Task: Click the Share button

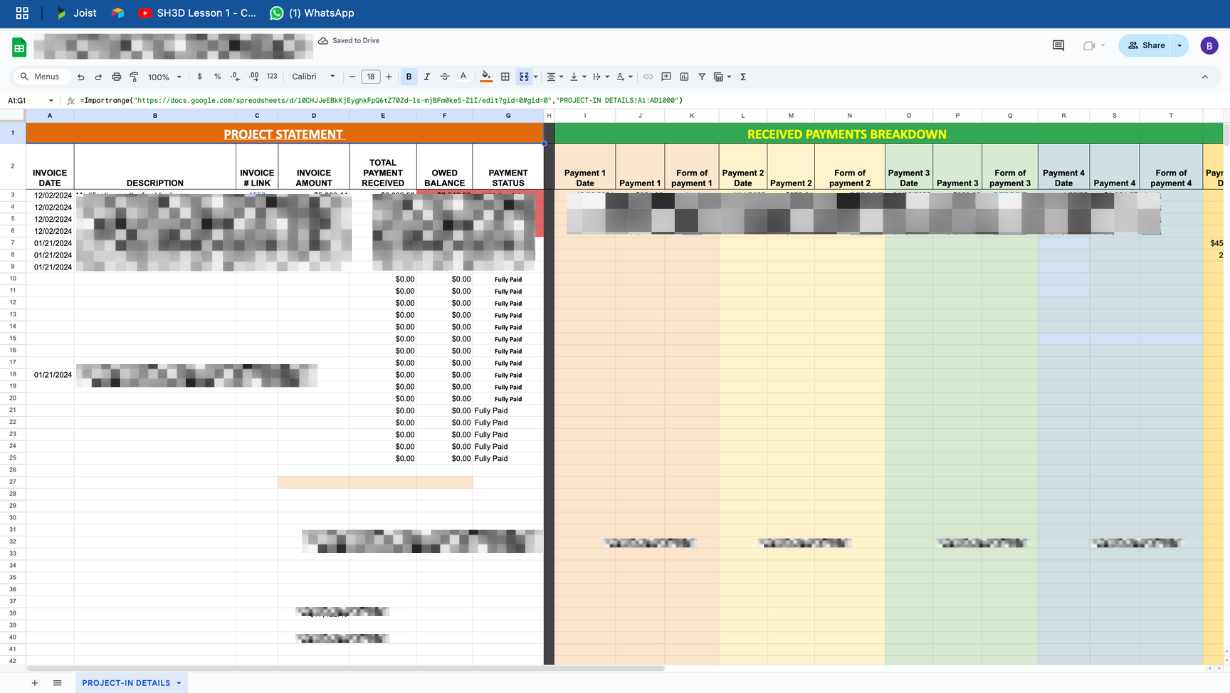Action: pos(1146,46)
